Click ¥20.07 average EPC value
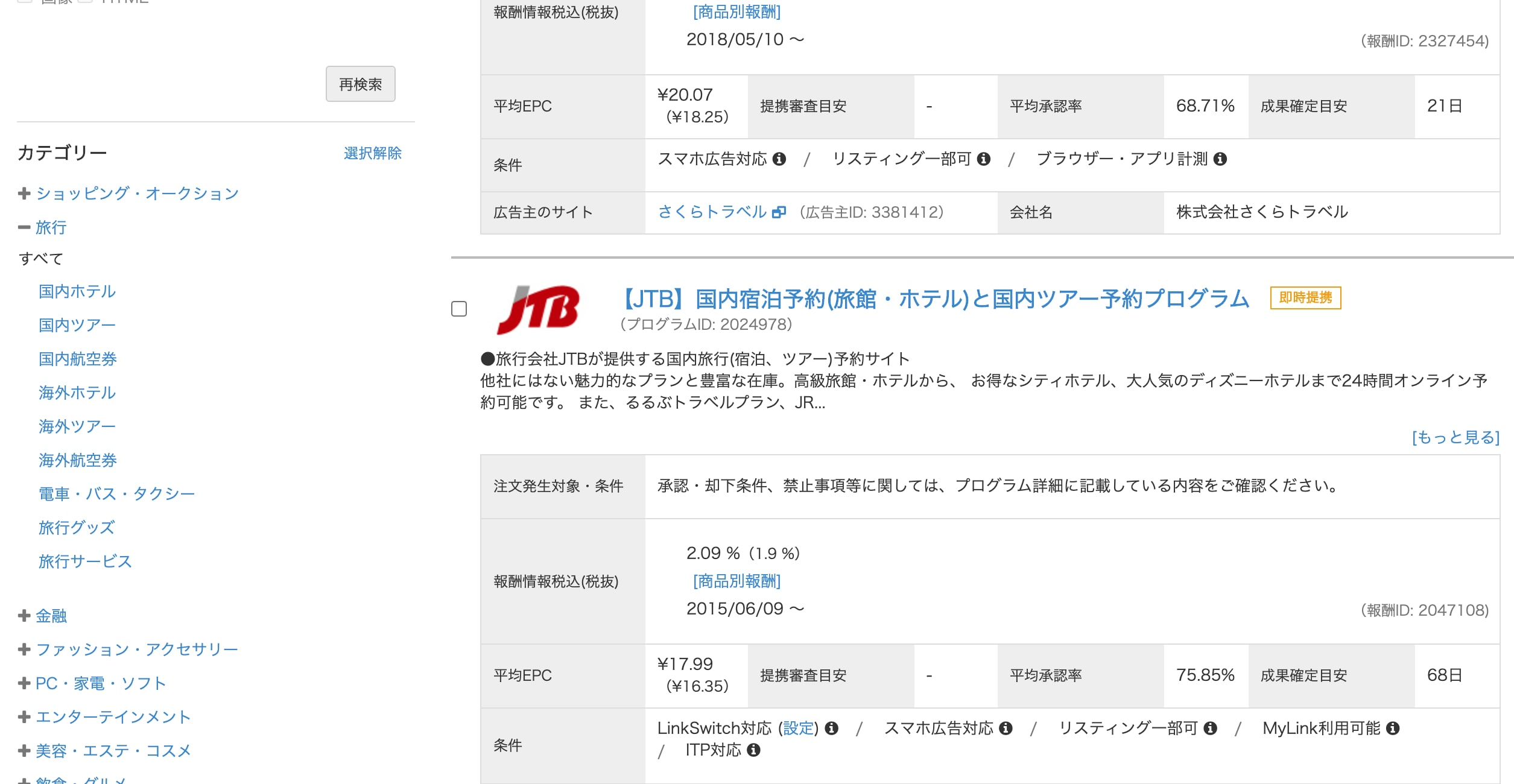 coord(685,95)
